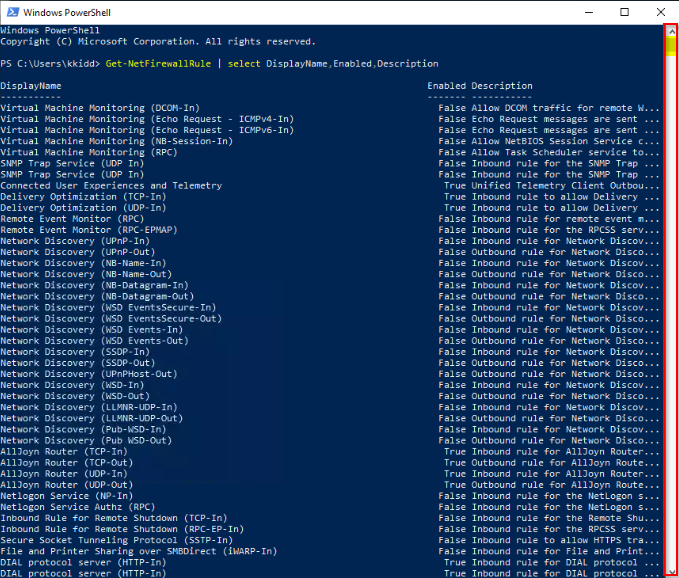This screenshot has height=578, width=679.
Task: Click description 'Allow DCOM traffic for remote W...'
Action: [565, 108]
